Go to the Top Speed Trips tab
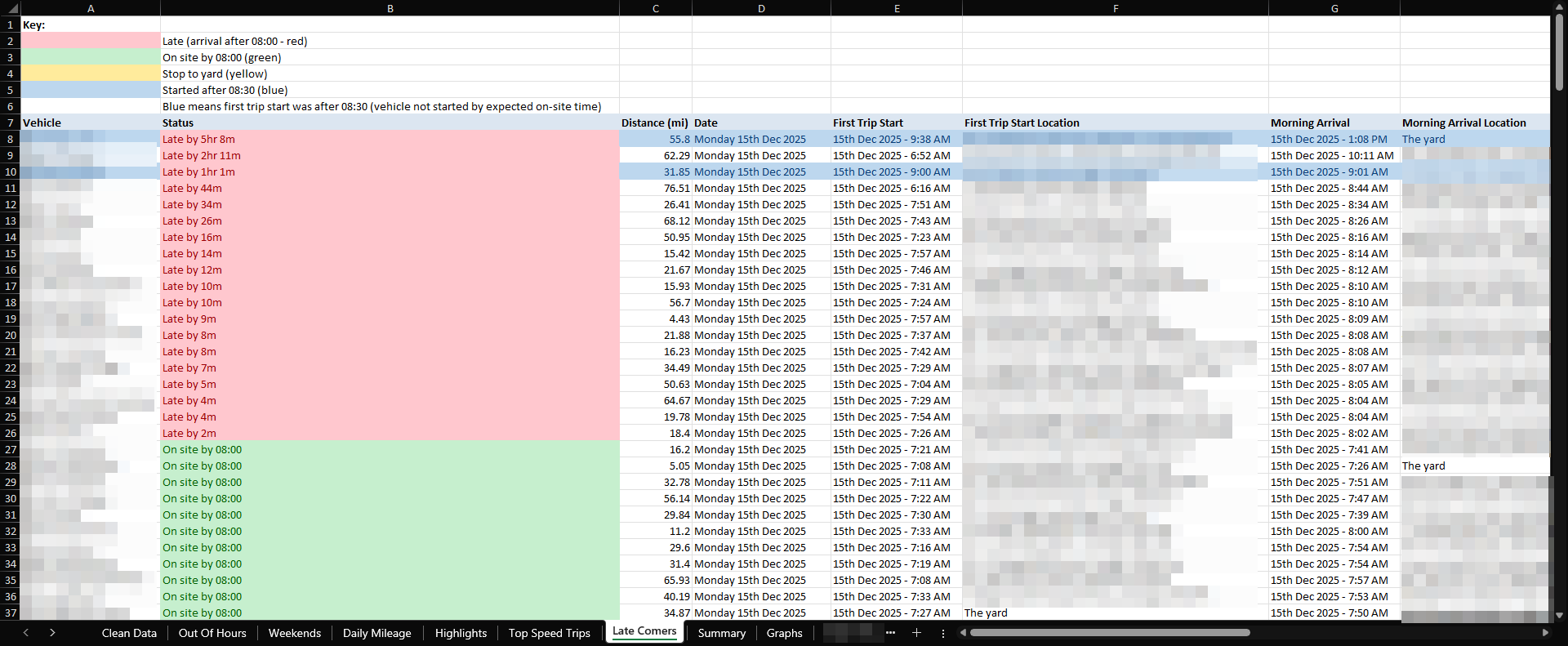 coord(550,633)
